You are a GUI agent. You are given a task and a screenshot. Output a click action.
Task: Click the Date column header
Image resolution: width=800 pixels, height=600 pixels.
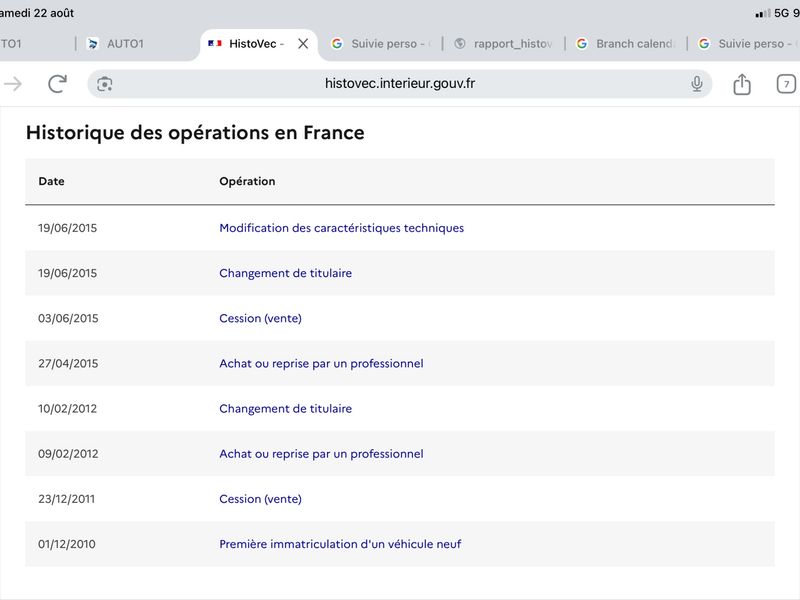(x=51, y=181)
